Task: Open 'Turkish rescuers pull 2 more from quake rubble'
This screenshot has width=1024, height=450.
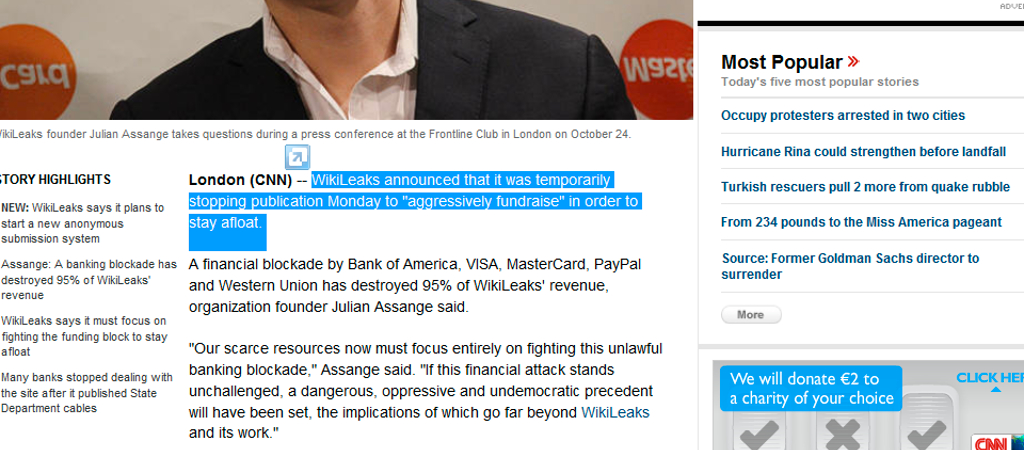Action: (x=865, y=187)
